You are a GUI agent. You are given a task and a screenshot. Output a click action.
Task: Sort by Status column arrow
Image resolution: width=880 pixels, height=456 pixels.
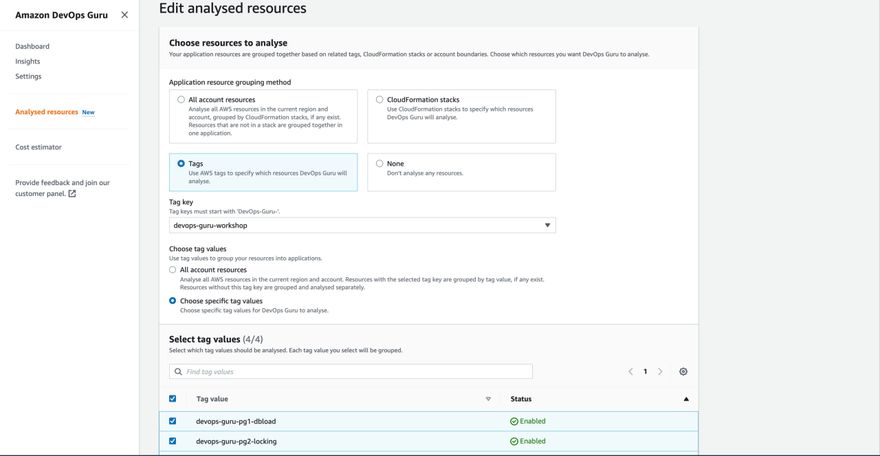pos(686,399)
